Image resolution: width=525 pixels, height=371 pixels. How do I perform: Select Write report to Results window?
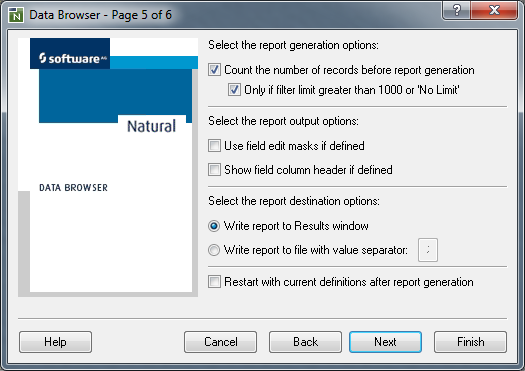pos(214,226)
